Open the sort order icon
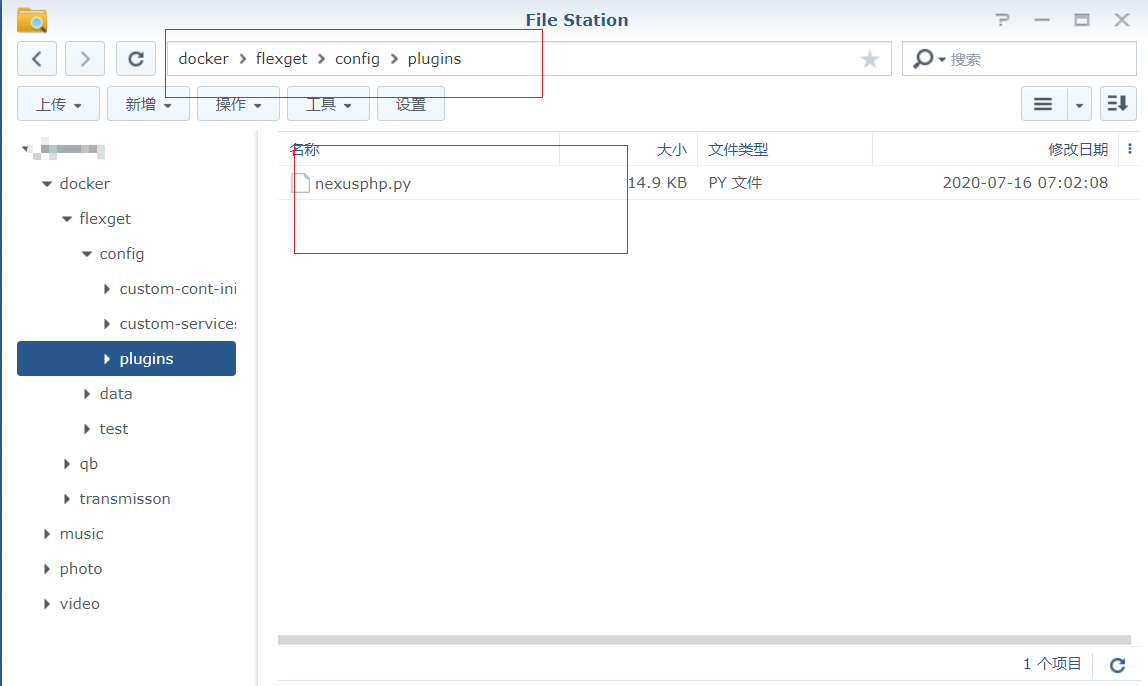 1117,103
